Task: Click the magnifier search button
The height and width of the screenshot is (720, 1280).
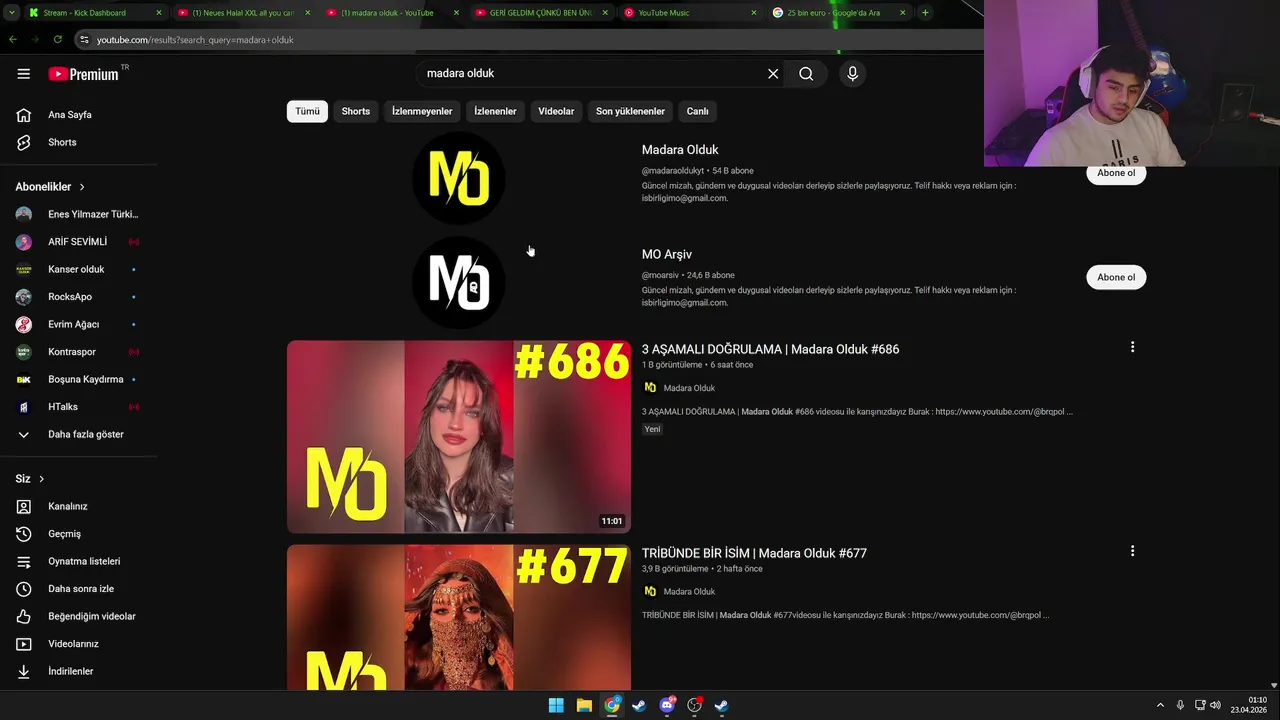Action: pyautogui.click(x=806, y=74)
